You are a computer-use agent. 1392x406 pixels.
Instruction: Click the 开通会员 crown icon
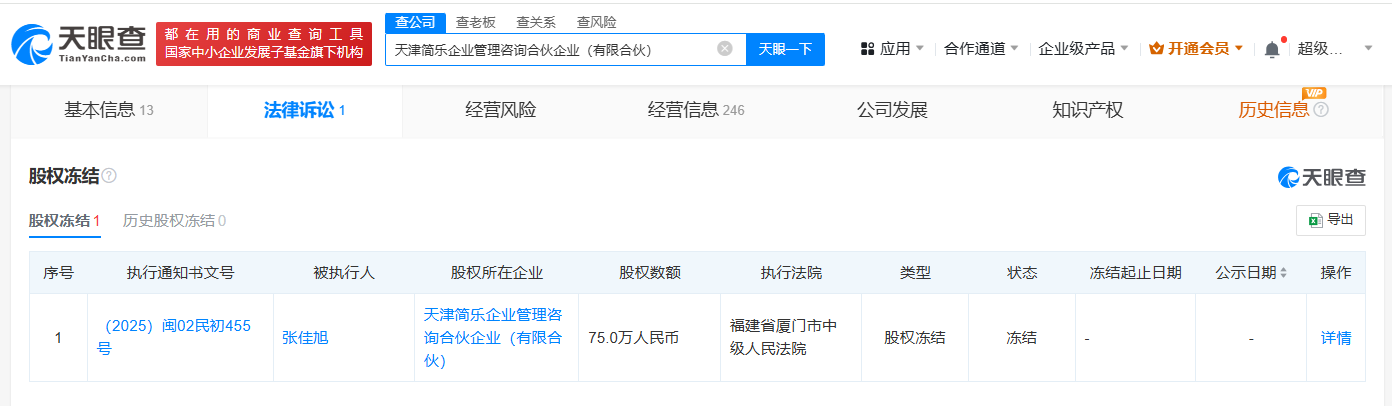pyautogui.click(x=1156, y=48)
